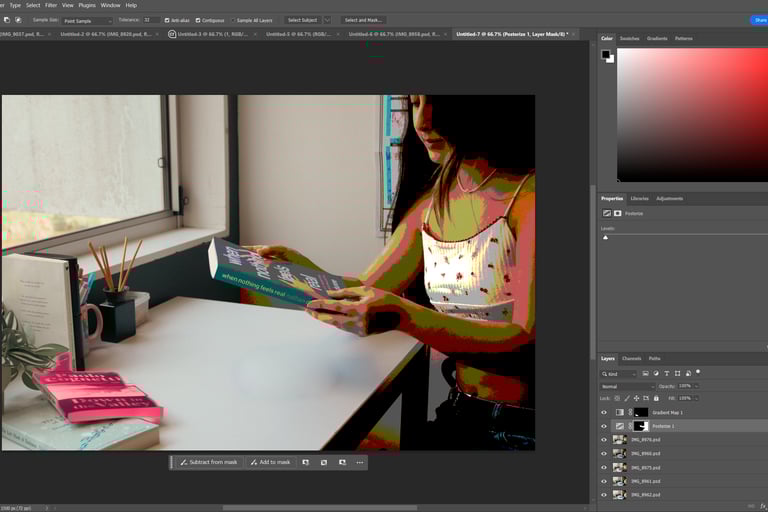Click the Select and Mask button
768x512 pixels.
pos(363,20)
